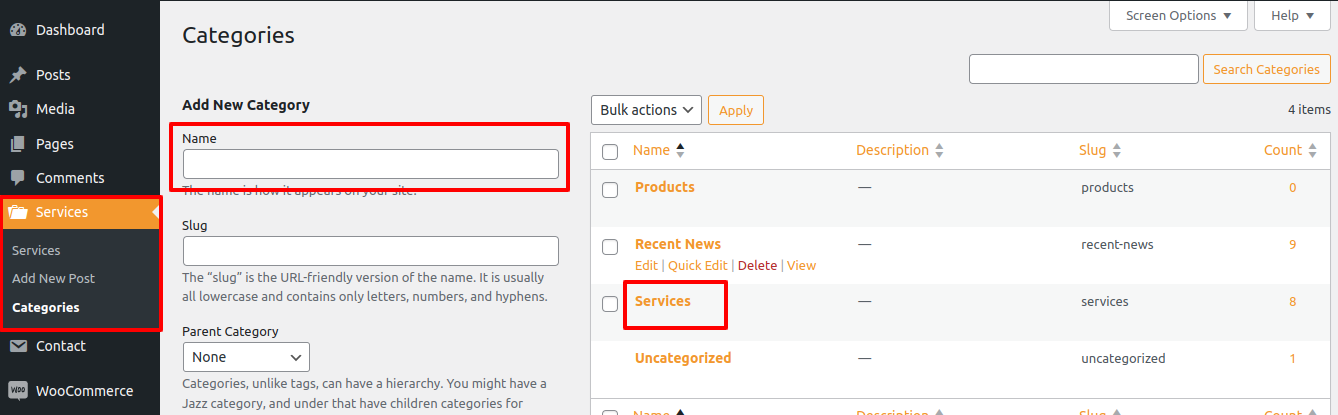The image size is (1338, 415).
Task: Click Quick Edit under Recent News
Action: coord(698,266)
